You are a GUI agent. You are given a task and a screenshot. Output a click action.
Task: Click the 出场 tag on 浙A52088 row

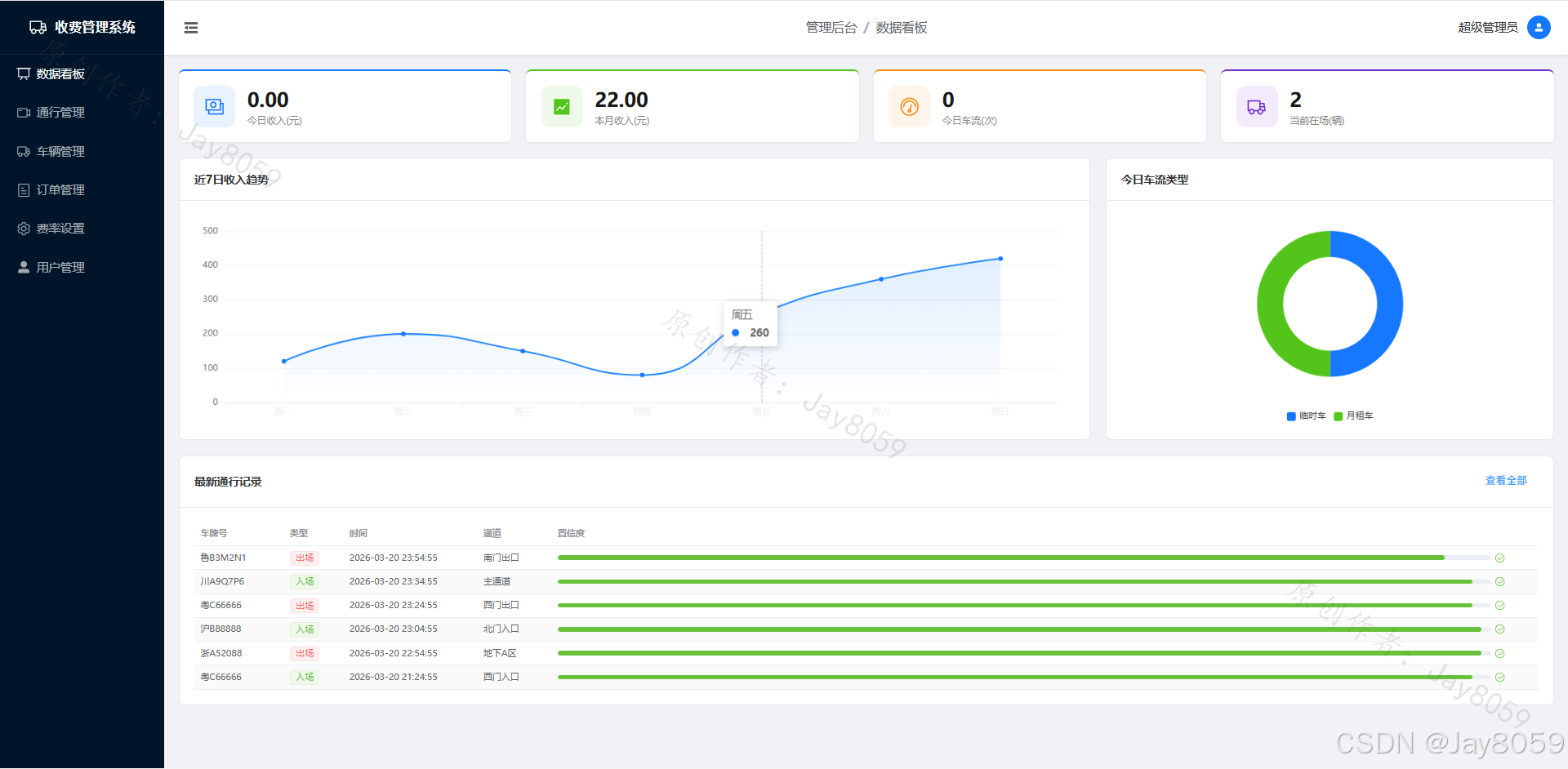[x=305, y=654]
